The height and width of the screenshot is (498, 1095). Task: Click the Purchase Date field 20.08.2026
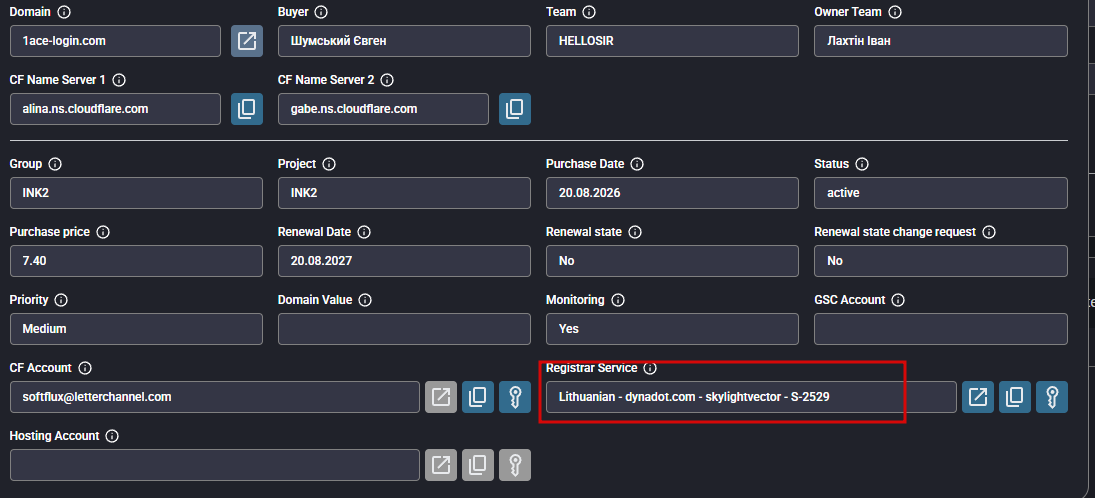click(x=672, y=193)
